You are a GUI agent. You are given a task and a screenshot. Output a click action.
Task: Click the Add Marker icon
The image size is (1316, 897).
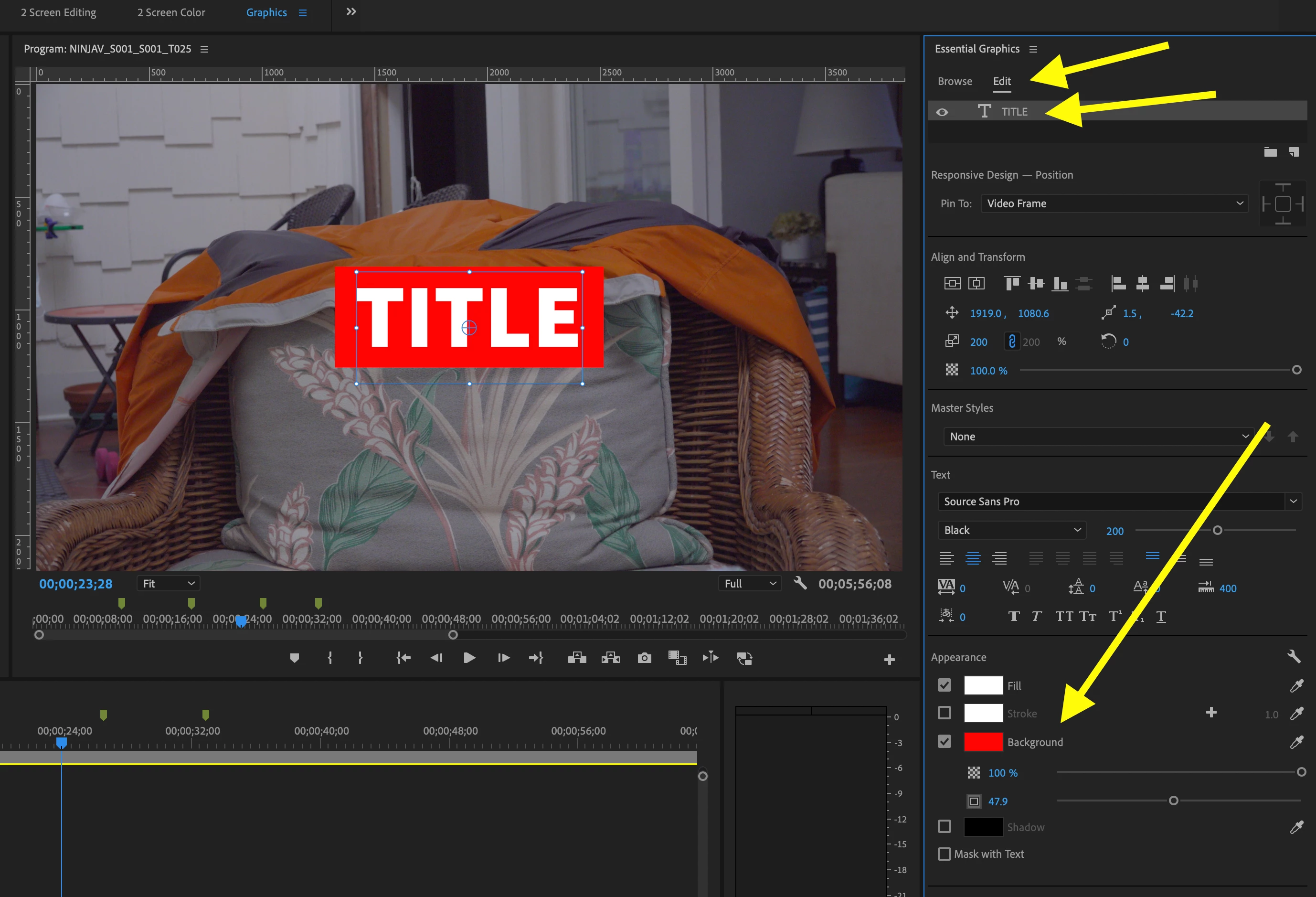[x=294, y=658]
